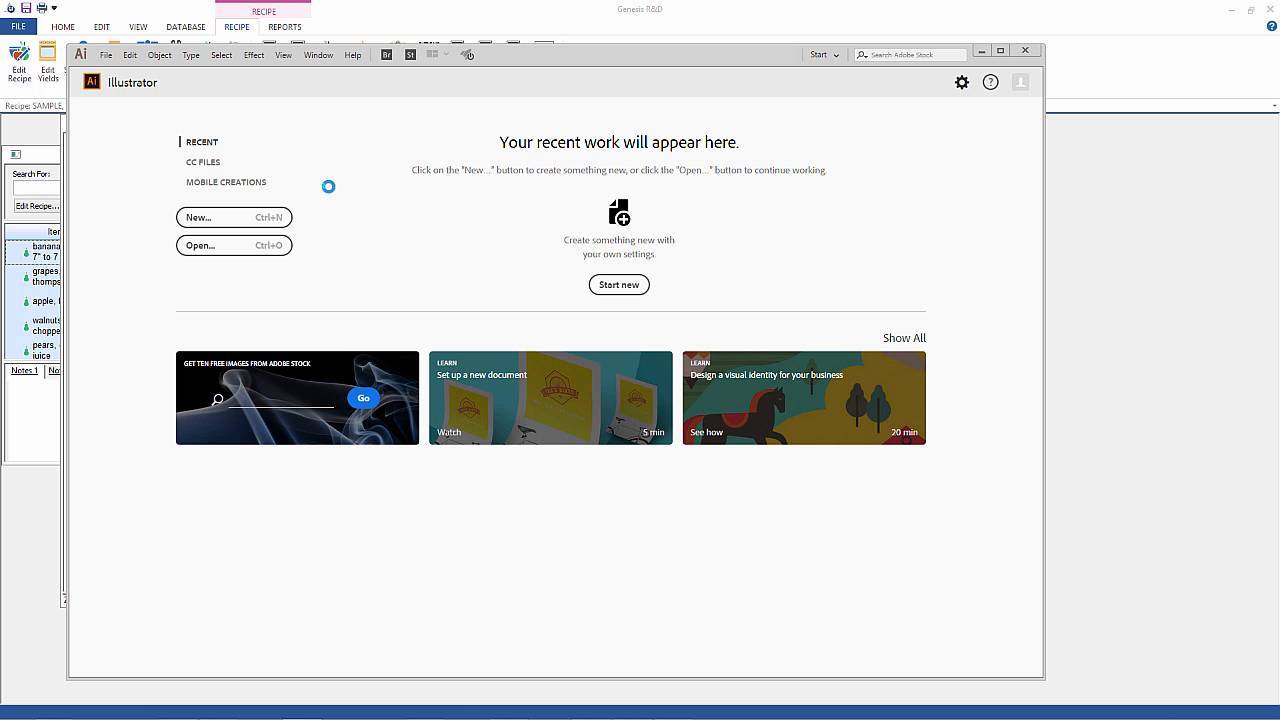The image size is (1280, 720).
Task: Open the Set up a new document tutorial
Action: (x=551, y=398)
